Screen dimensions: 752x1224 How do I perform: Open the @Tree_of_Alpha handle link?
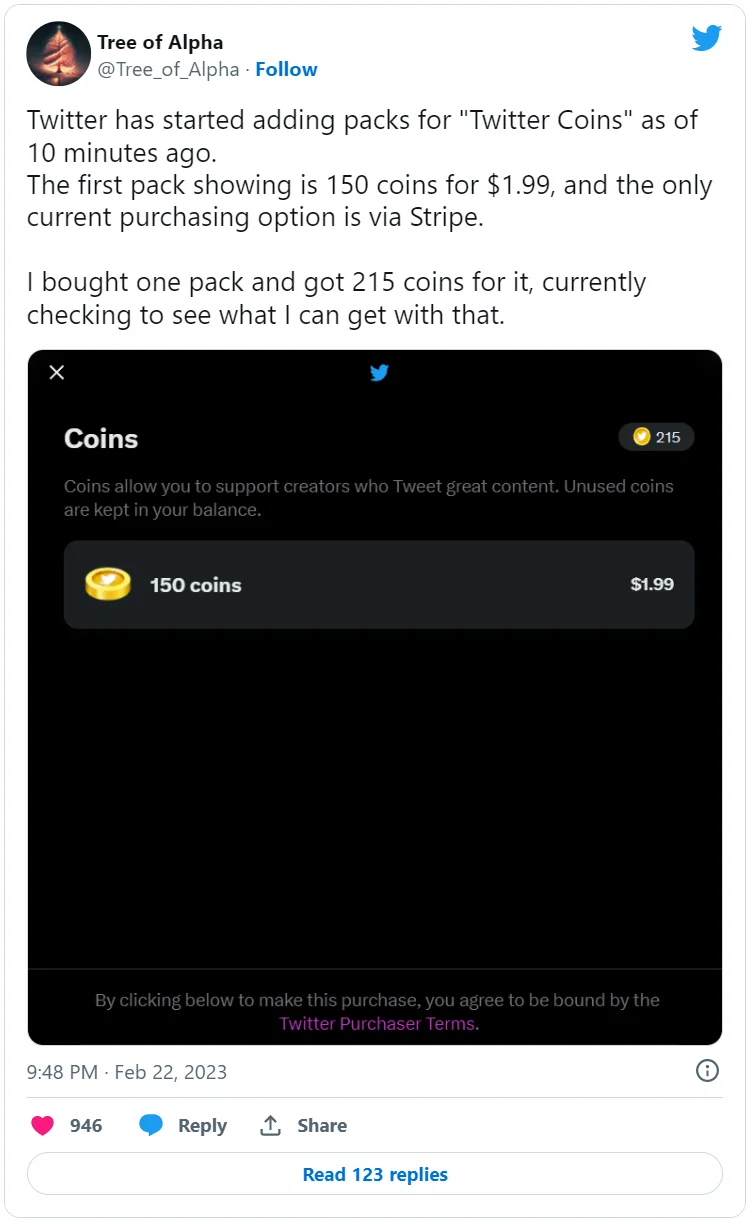168,69
